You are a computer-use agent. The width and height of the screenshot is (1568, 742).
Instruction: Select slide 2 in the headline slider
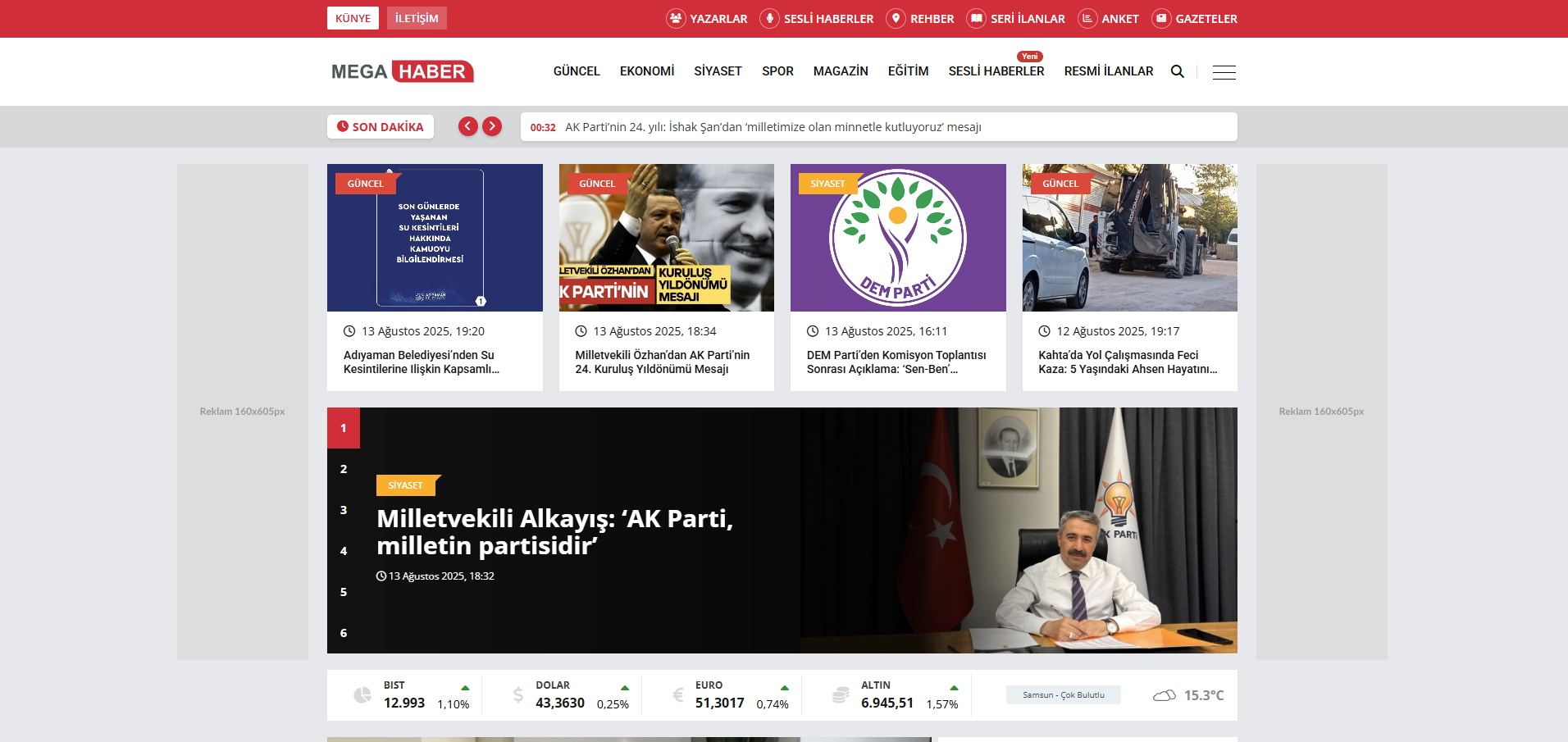pos(344,469)
